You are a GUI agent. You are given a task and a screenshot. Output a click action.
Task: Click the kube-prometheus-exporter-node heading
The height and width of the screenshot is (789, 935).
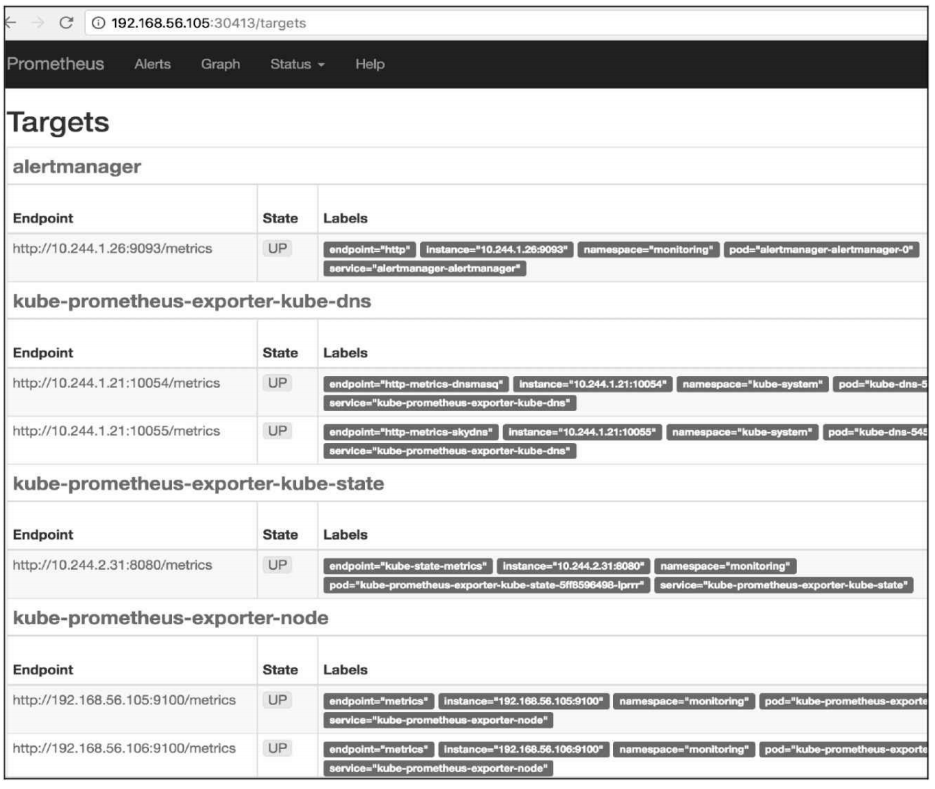click(x=171, y=618)
